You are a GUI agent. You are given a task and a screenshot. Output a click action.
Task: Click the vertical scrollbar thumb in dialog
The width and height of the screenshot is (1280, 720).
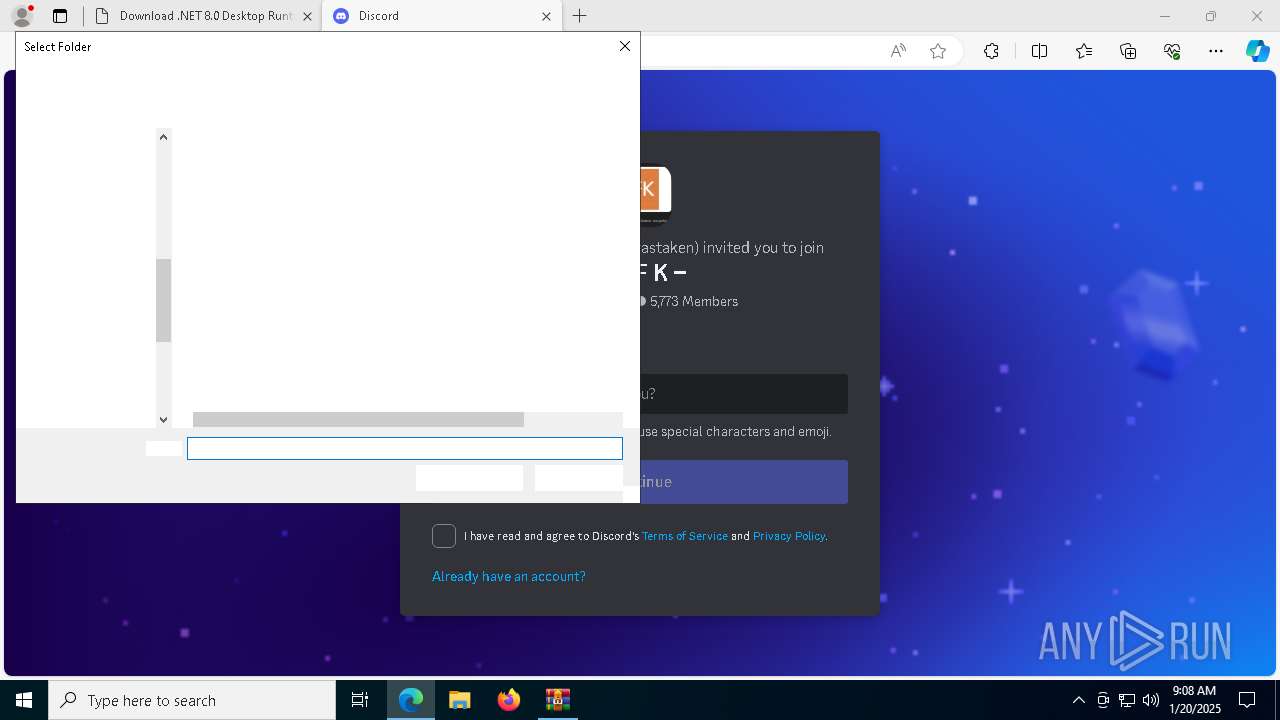[164, 300]
